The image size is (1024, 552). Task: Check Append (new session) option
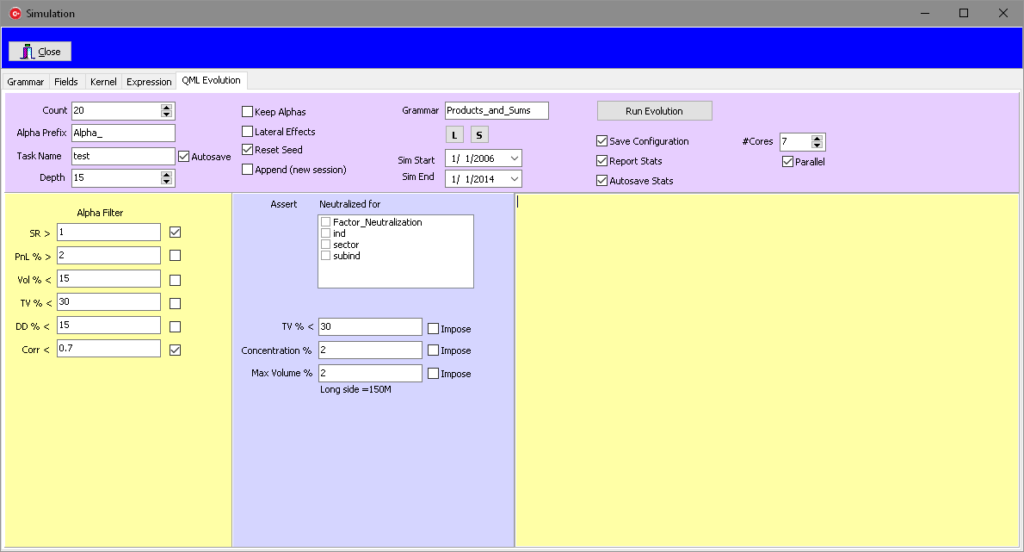point(248,169)
